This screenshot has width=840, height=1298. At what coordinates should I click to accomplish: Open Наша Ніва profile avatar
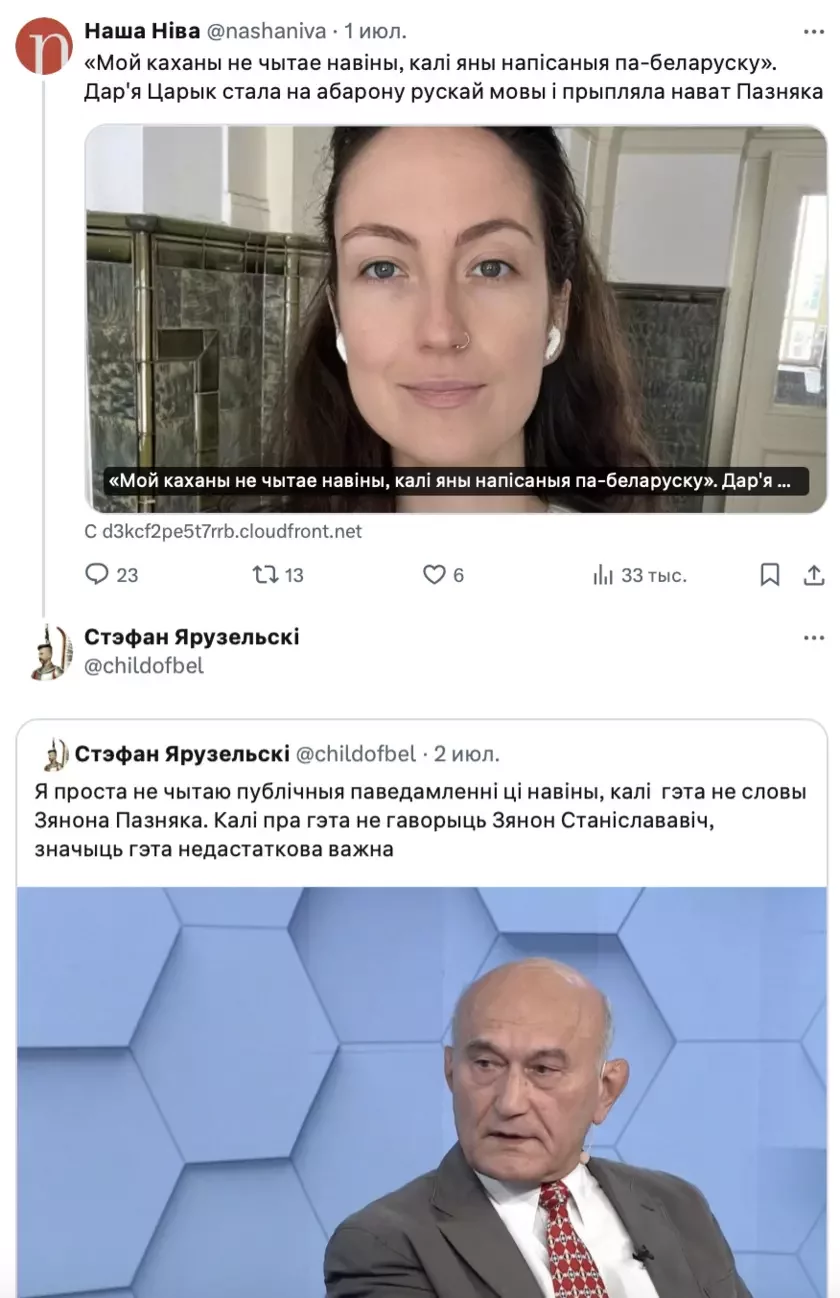[44, 46]
